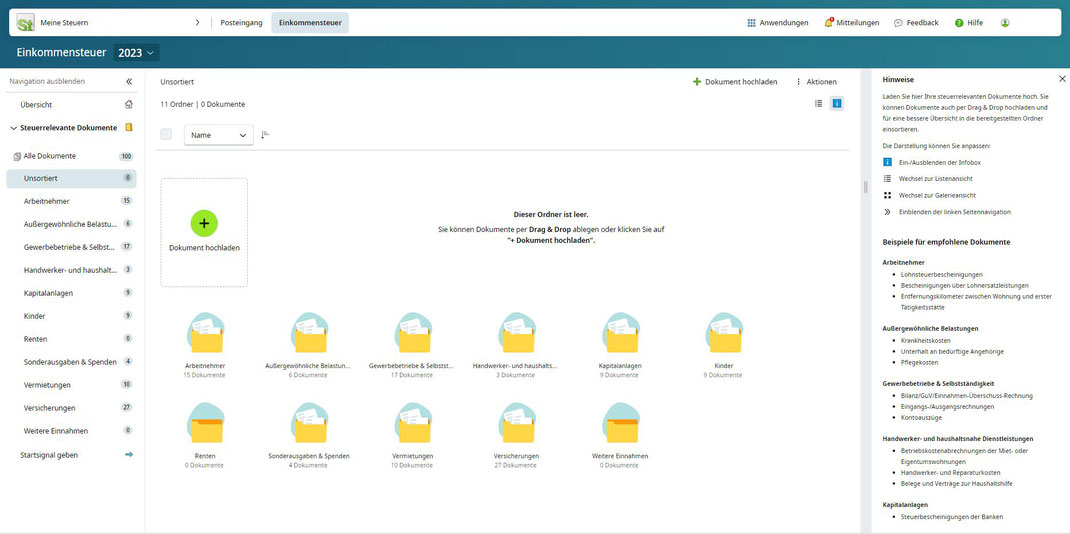Reverse sort order icon next to Name
The image size is (1070, 534).
(265, 134)
